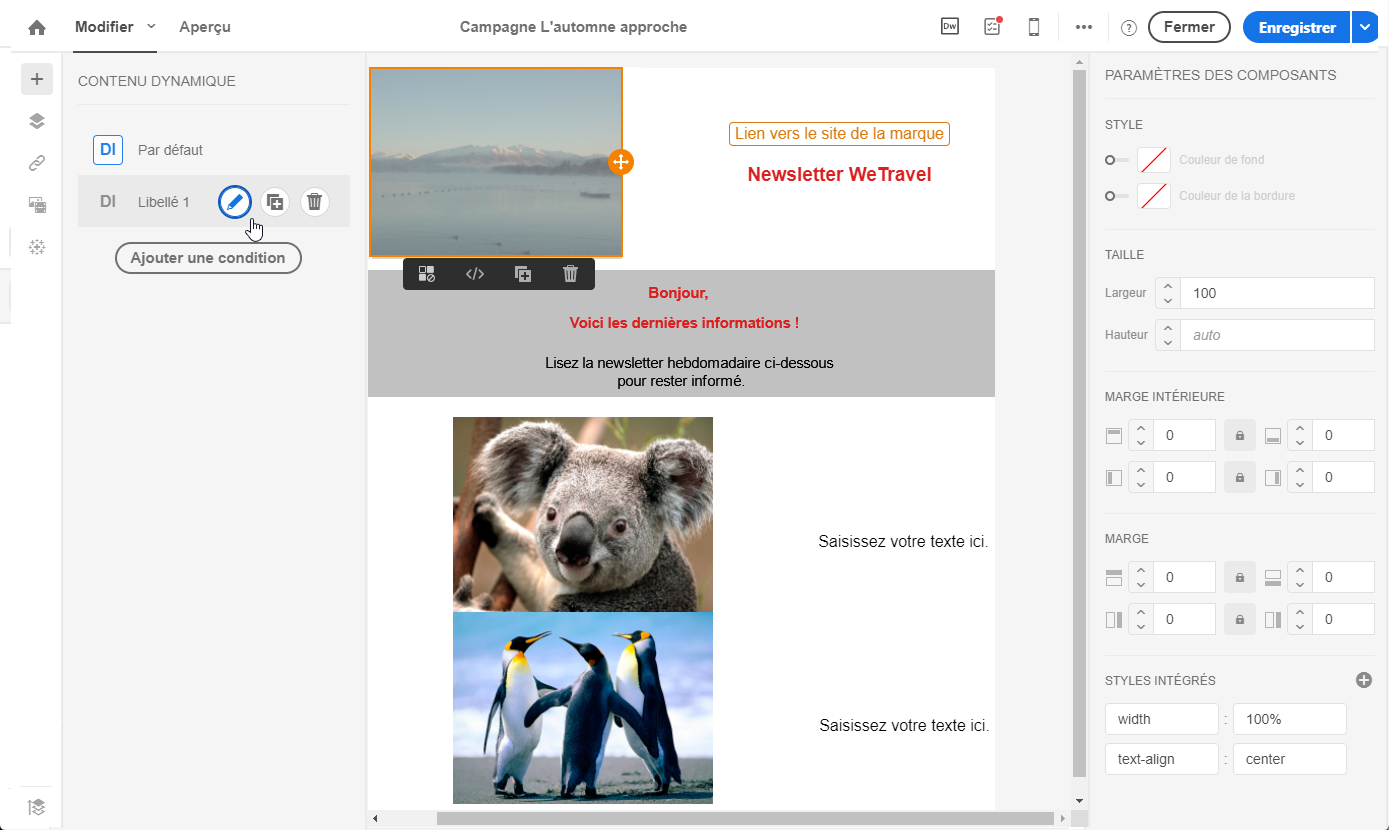The height and width of the screenshot is (830, 1389).
Task: Click the Lien vers le site de la marque link
Action: coord(839,133)
